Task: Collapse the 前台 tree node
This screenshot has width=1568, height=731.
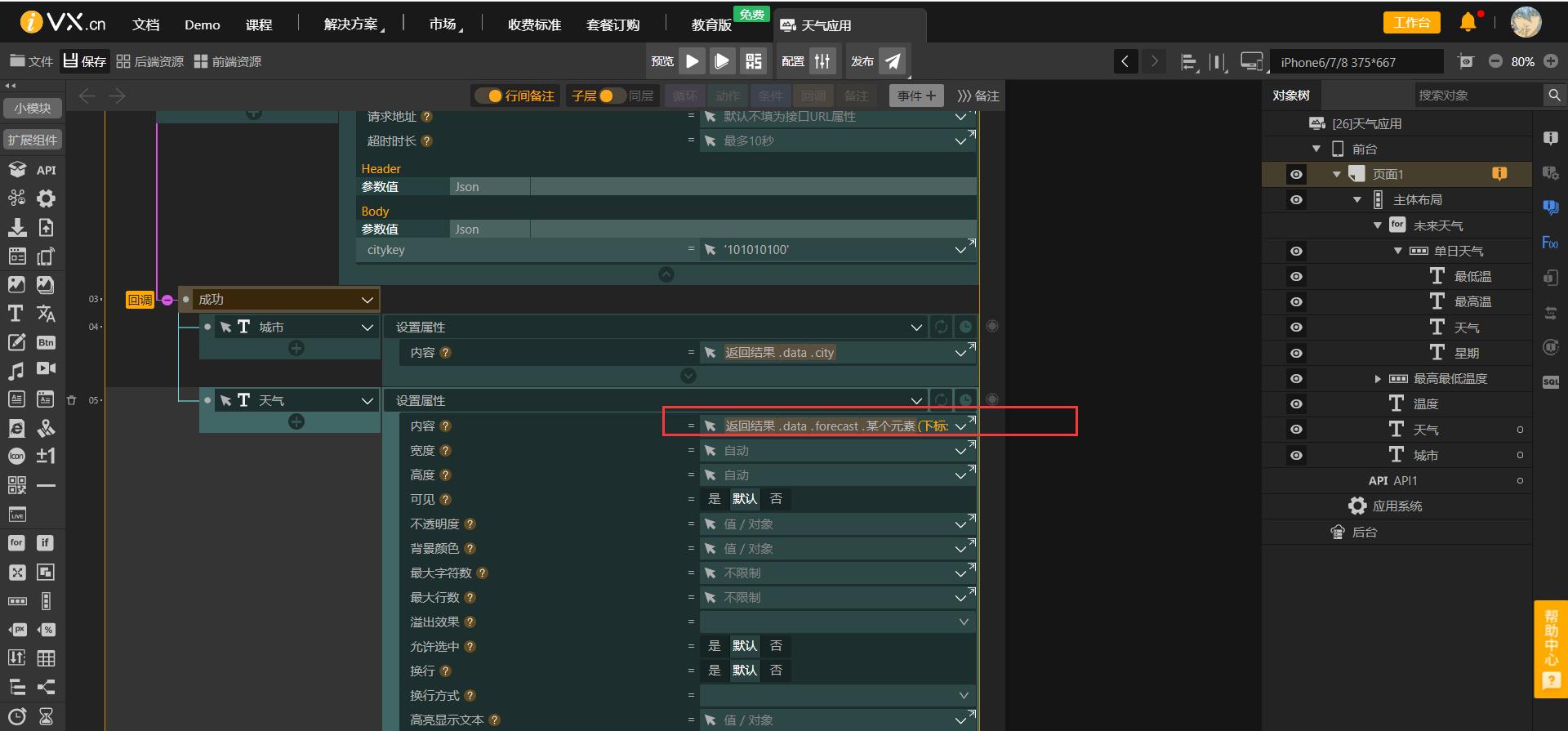Action: click(1316, 149)
